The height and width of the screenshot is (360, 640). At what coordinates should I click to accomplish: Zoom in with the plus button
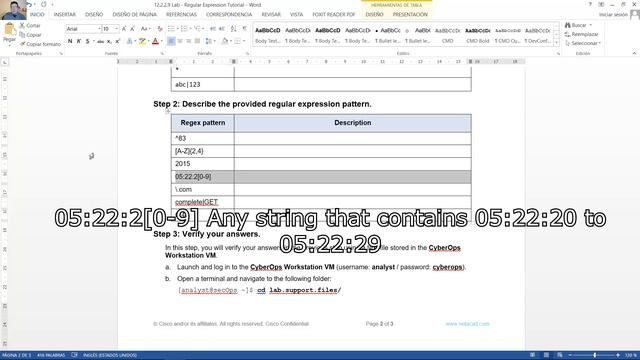pos(618,355)
